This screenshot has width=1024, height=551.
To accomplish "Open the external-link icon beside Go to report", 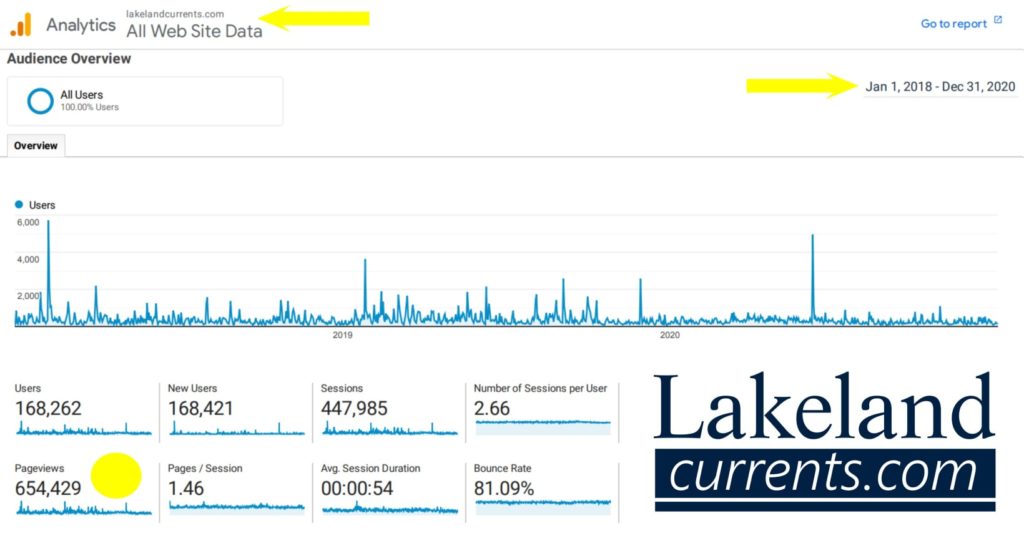I will click(x=998, y=20).
